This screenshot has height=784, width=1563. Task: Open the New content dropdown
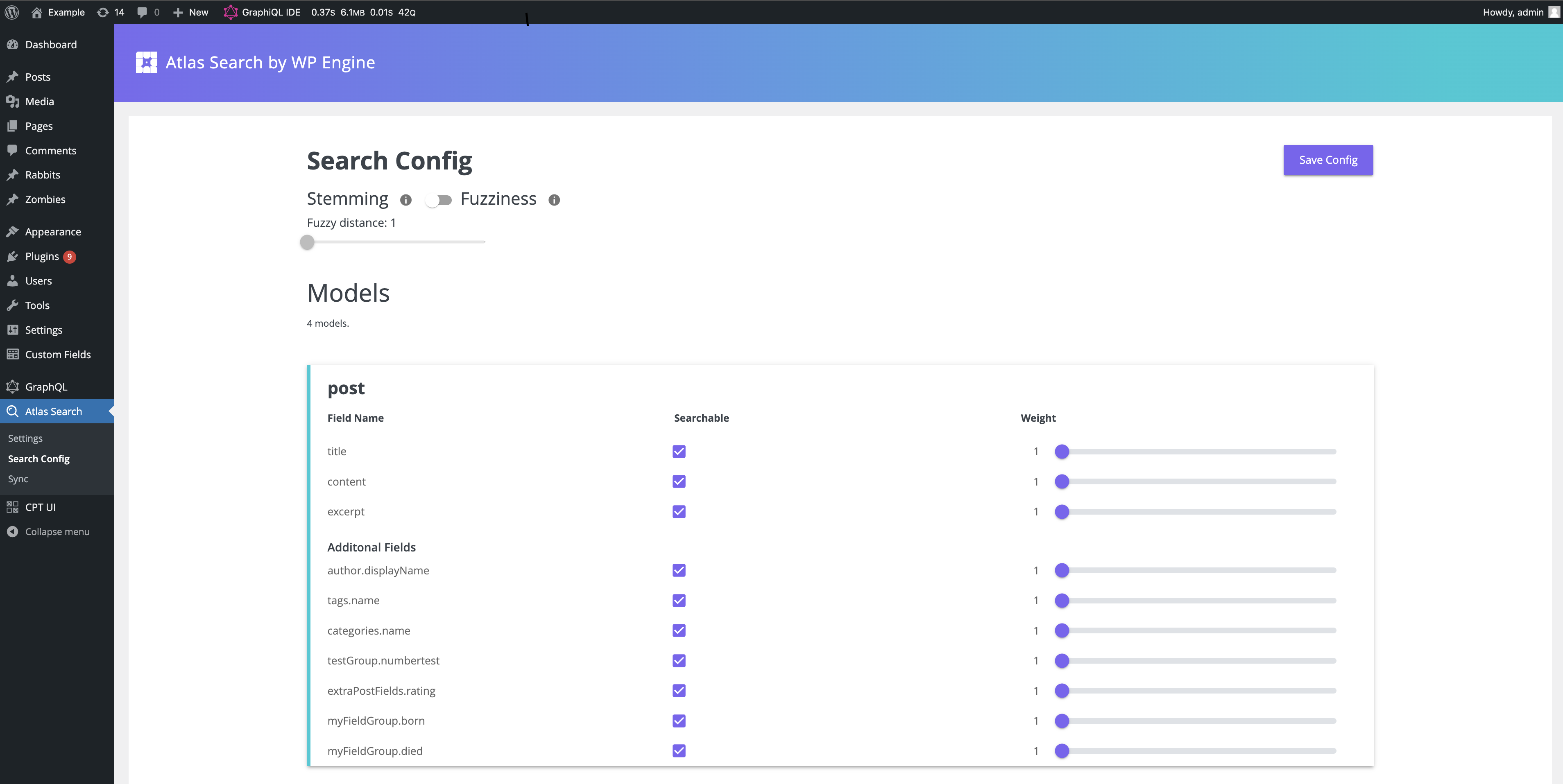click(190, 12)
